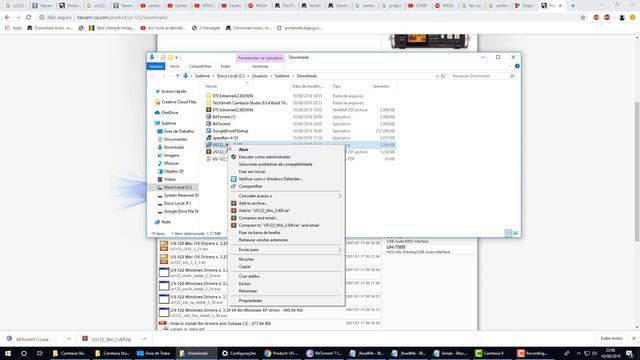This screenshot has width=640, height=360.
Task: Select Compress and email... entry
Action: 258,218
